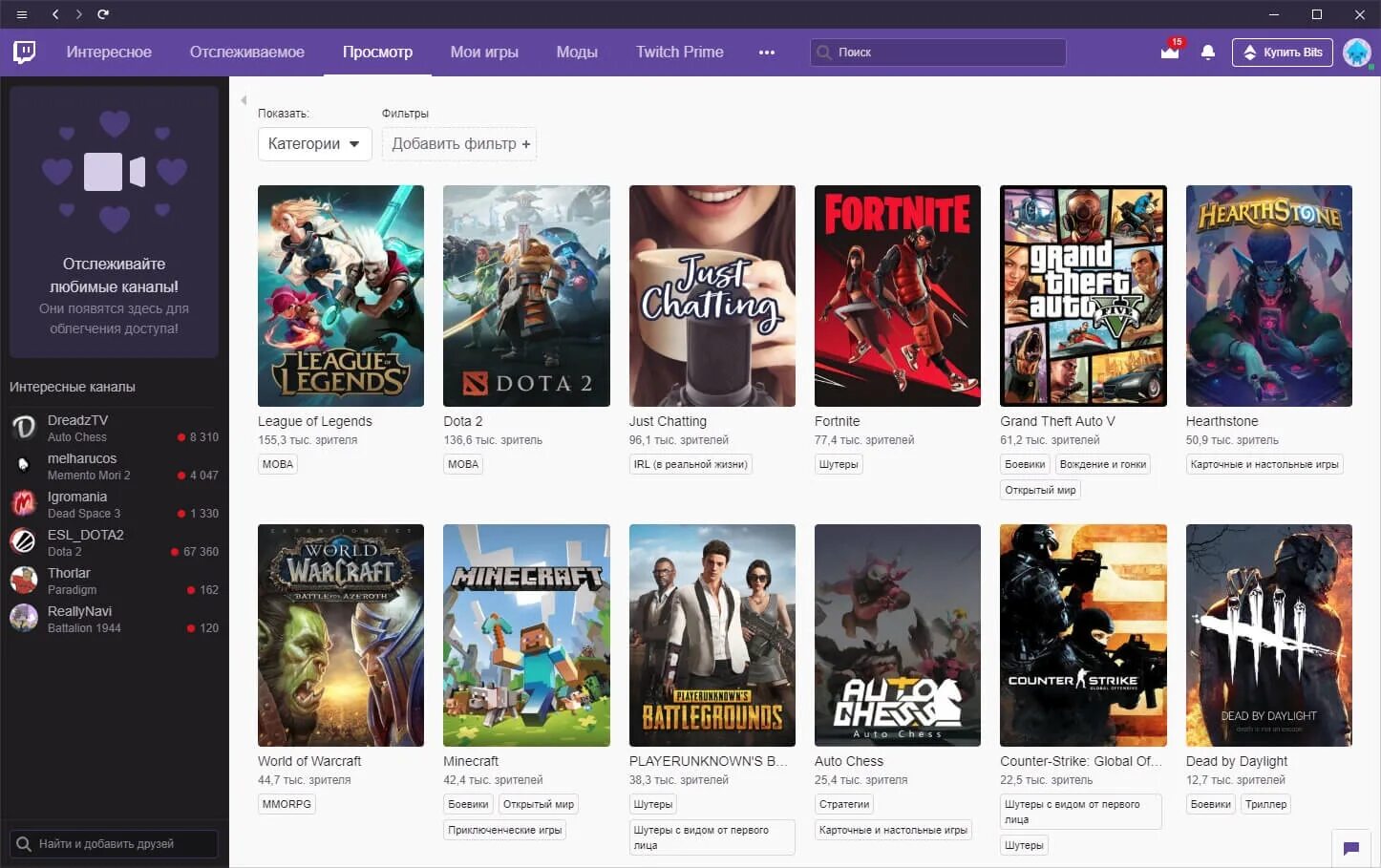
Task: Open Counter-Strike cover art
Action: coord(1083,635)
